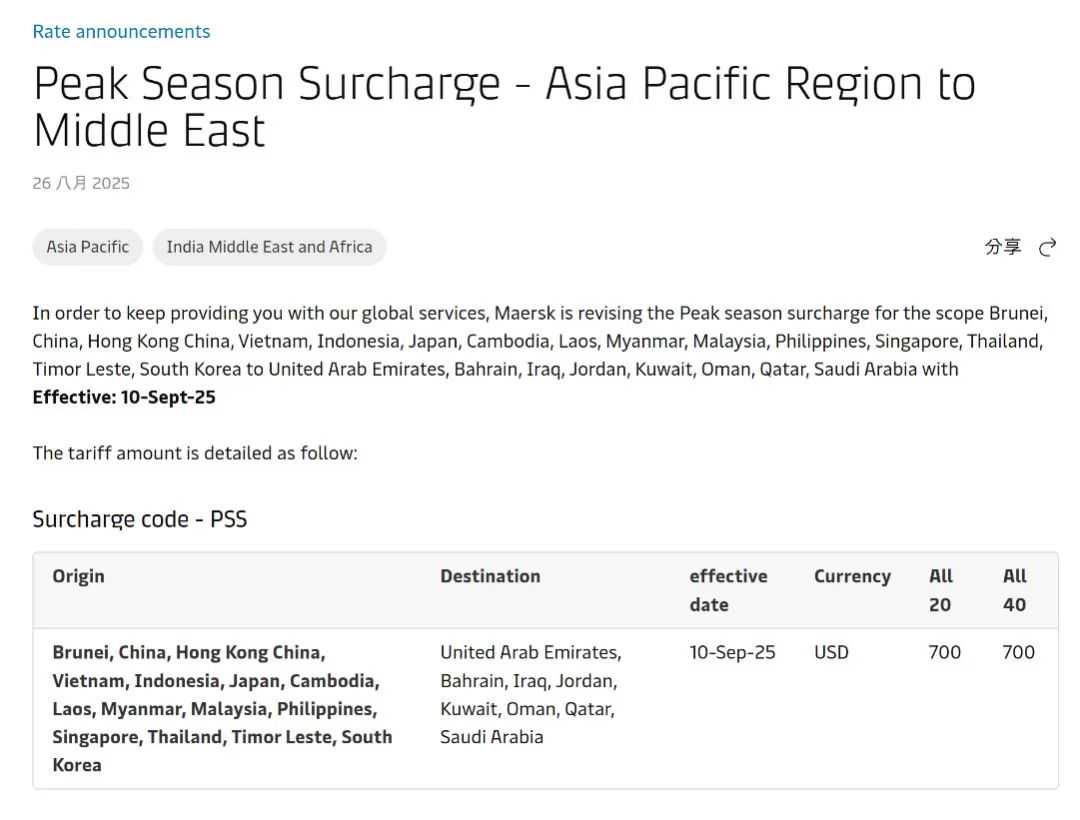Click the origin countries cell starting with Brunei
The height and width of the screenshot is (820, 1080).
[222, 708]
